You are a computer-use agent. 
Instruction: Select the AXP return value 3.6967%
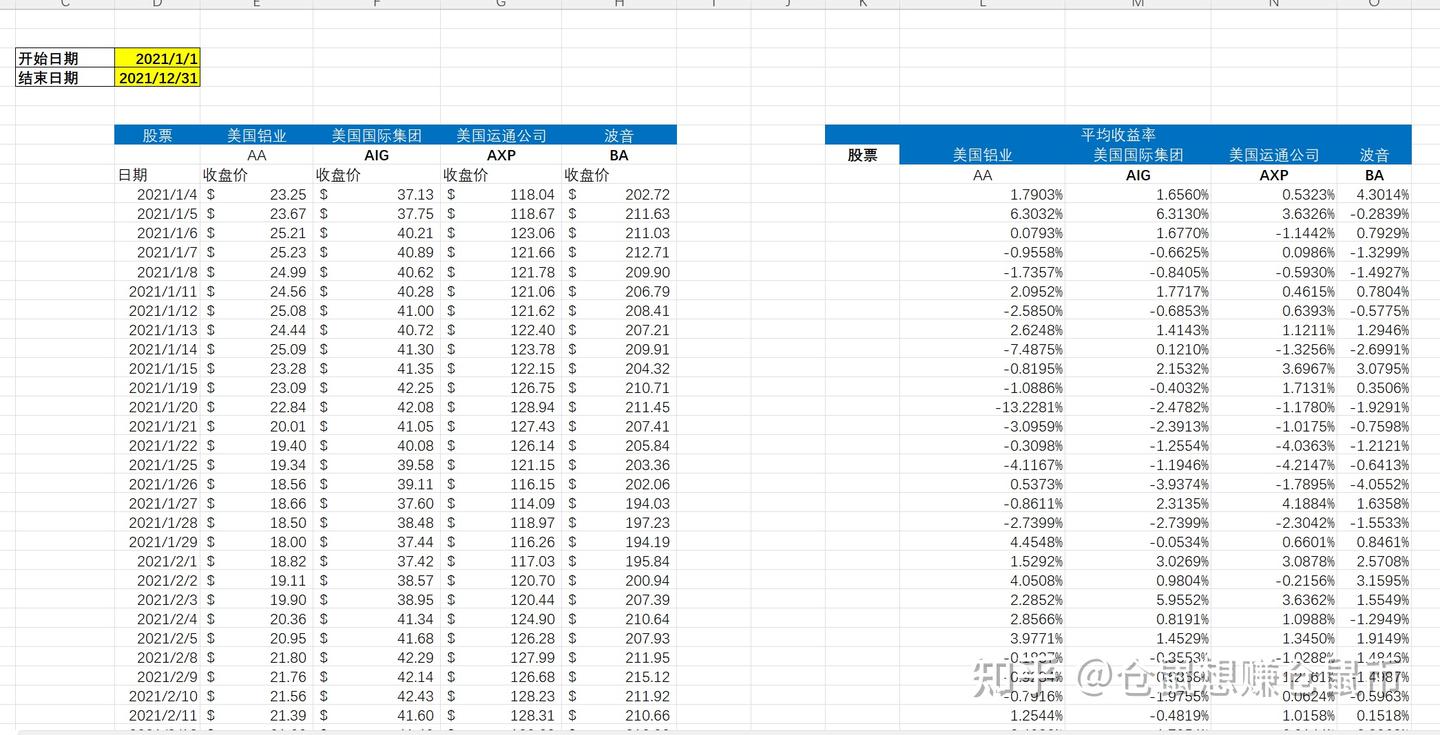[x=1274, y=368]
